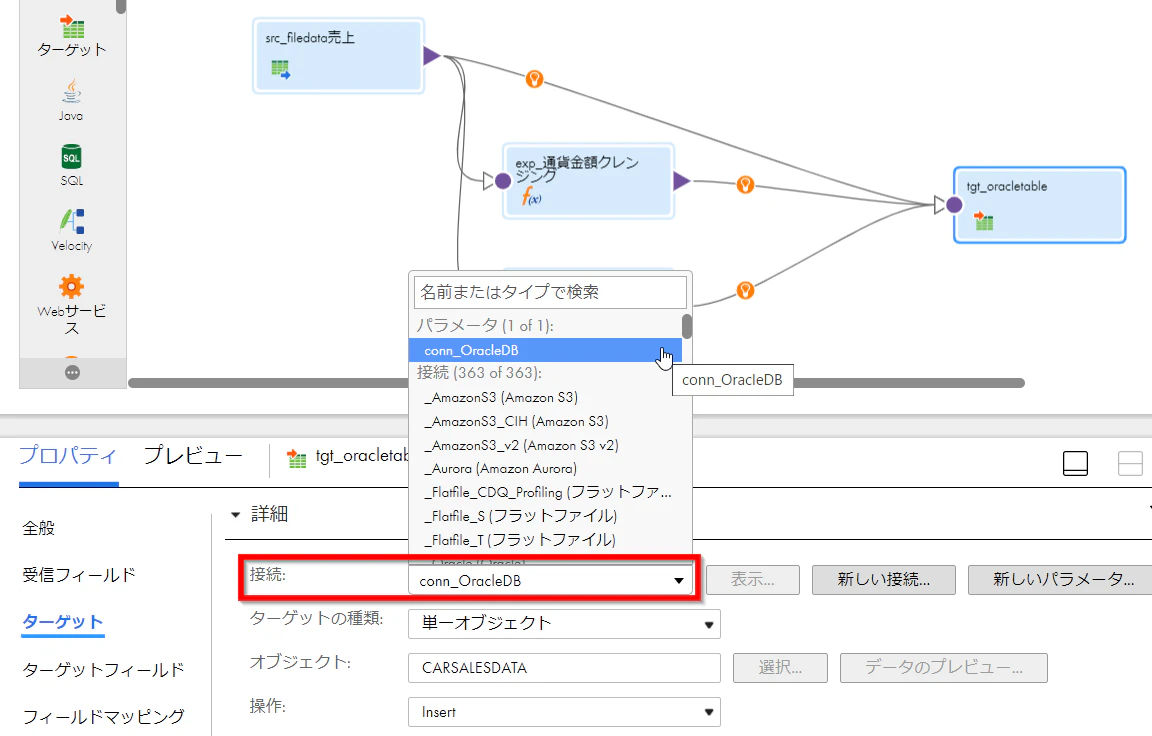The height and width of the screenshot is (736, 1152).
Task: Click the canvas horizontal scrollbar
Action: [576, 383]
